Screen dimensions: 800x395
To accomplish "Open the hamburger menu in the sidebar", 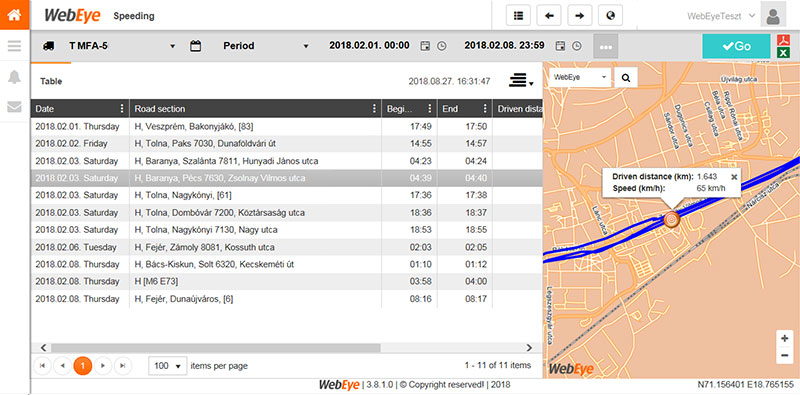I will coord(14,46).
